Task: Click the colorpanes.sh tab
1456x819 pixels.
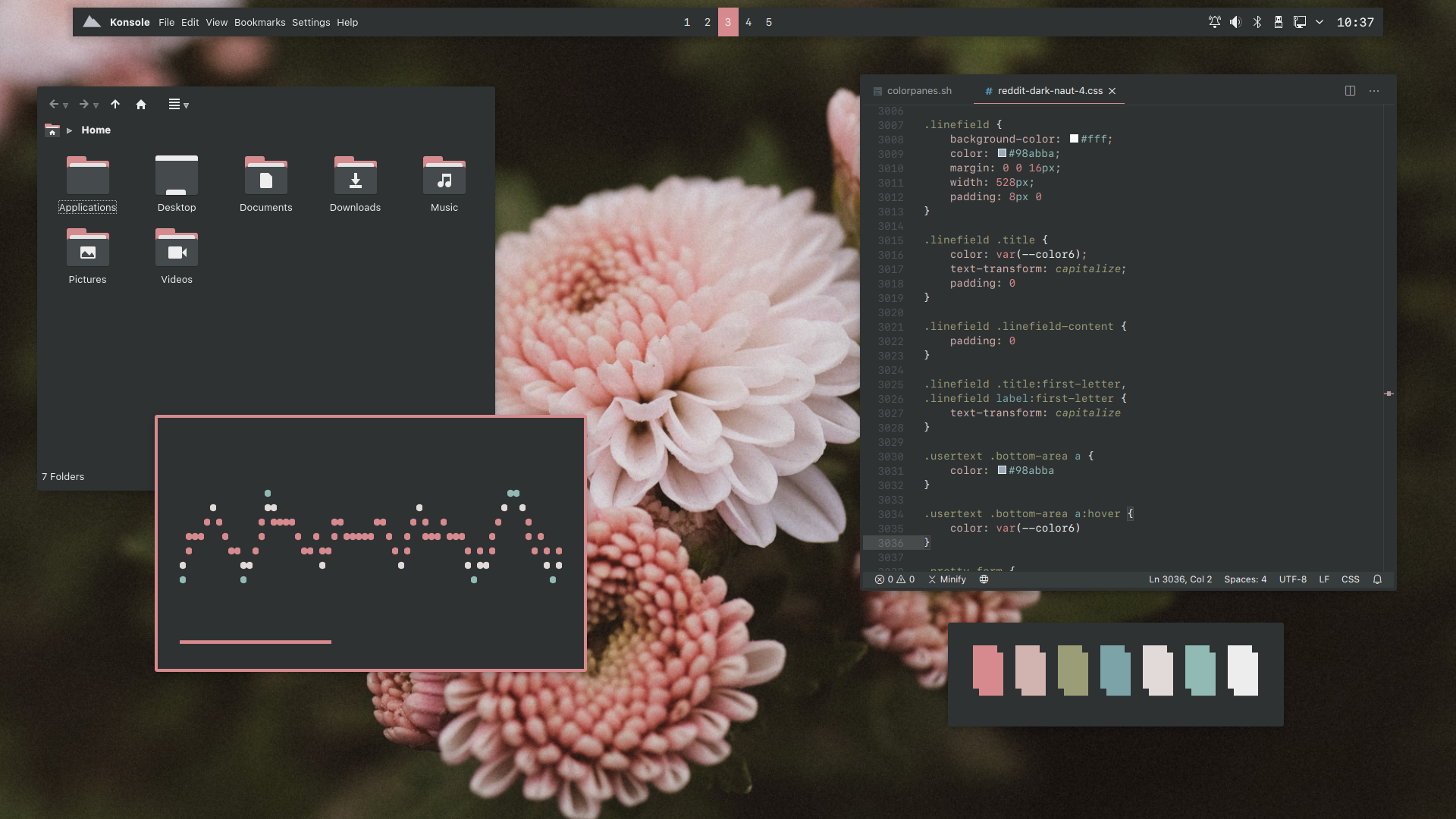Action: pos(912,91)
